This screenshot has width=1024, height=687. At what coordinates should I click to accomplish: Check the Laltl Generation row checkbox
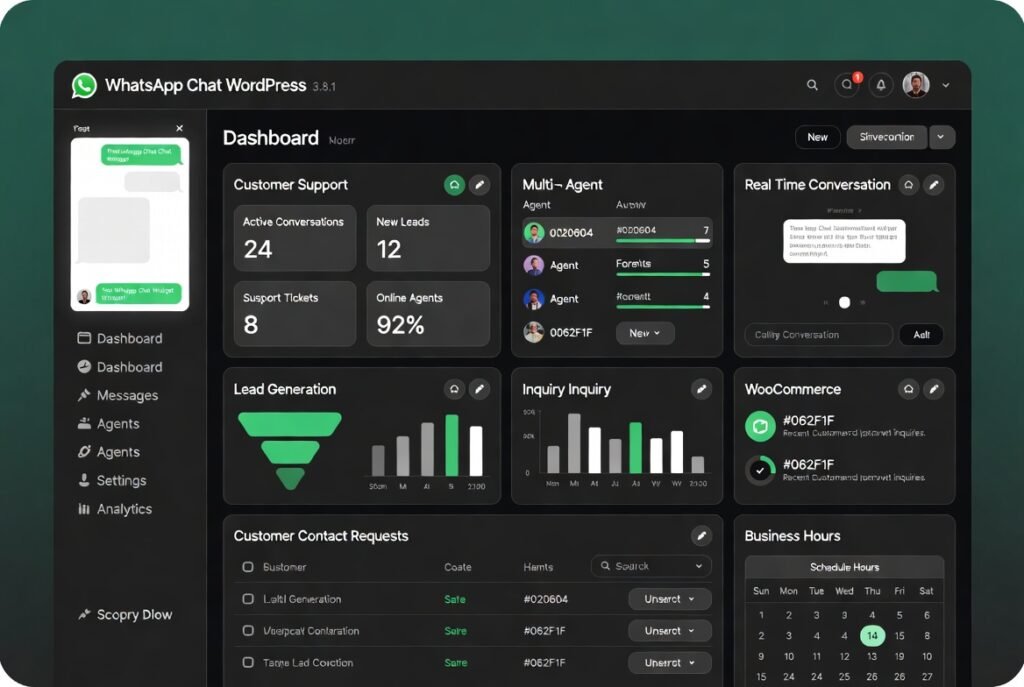(248, 598)
